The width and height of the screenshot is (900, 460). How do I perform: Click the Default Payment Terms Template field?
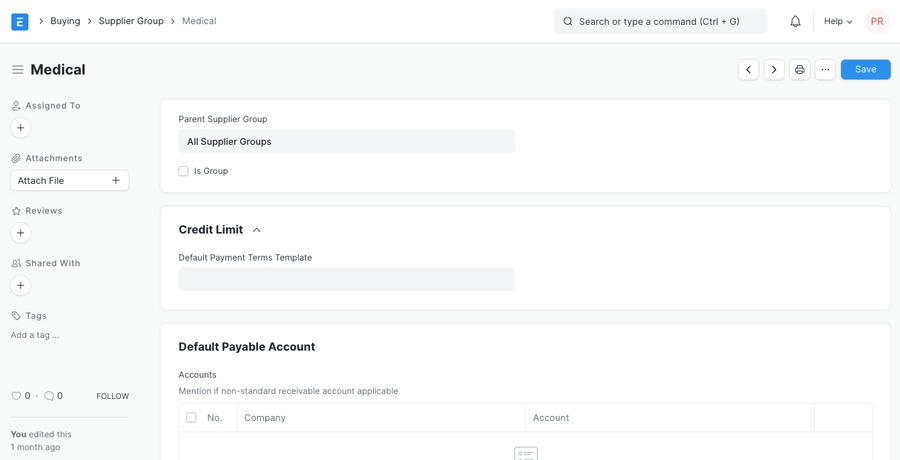coord(346,279)
